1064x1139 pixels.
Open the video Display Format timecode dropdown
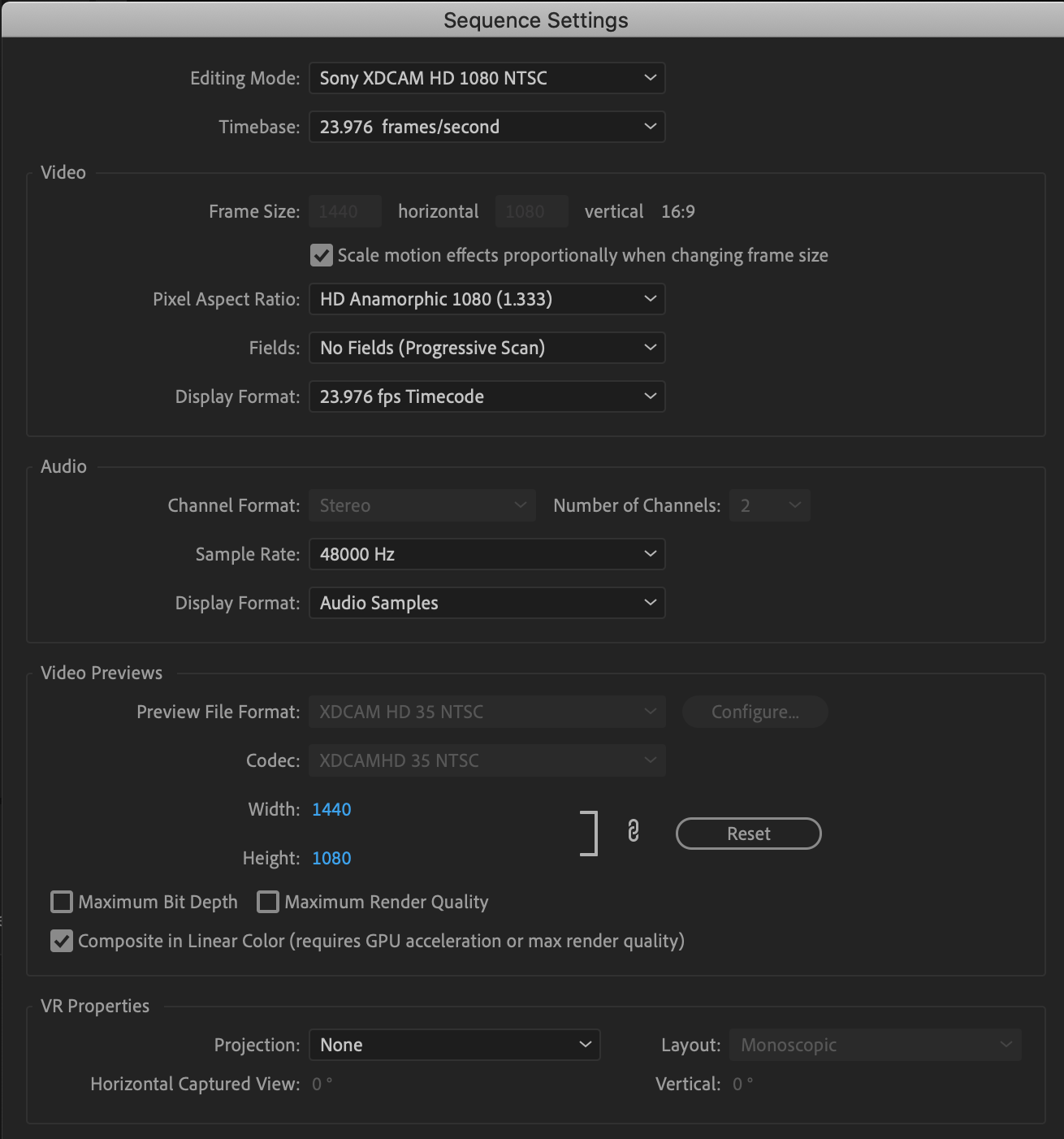[x=487, y=397]
